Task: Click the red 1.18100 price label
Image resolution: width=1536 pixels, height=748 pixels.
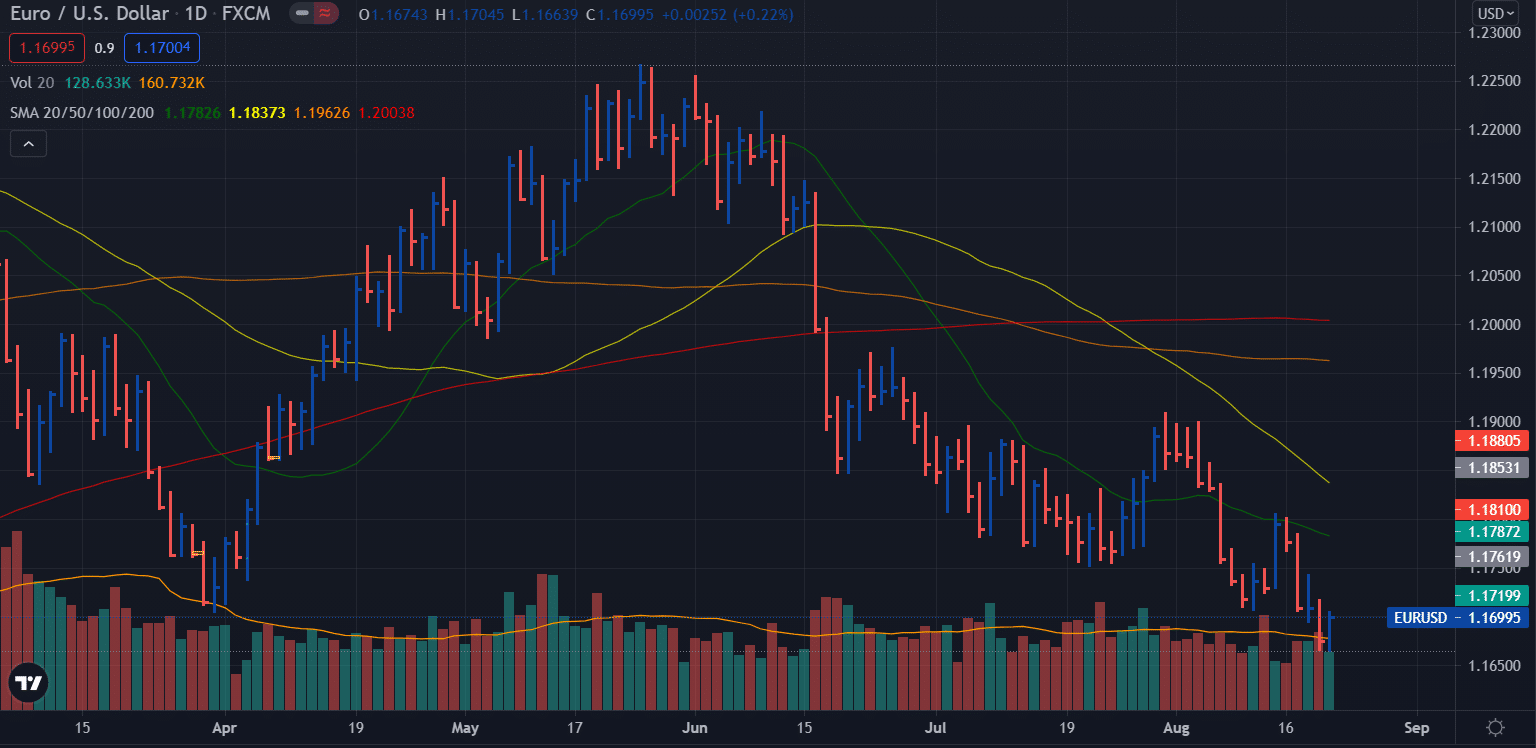Action: 1493,510
